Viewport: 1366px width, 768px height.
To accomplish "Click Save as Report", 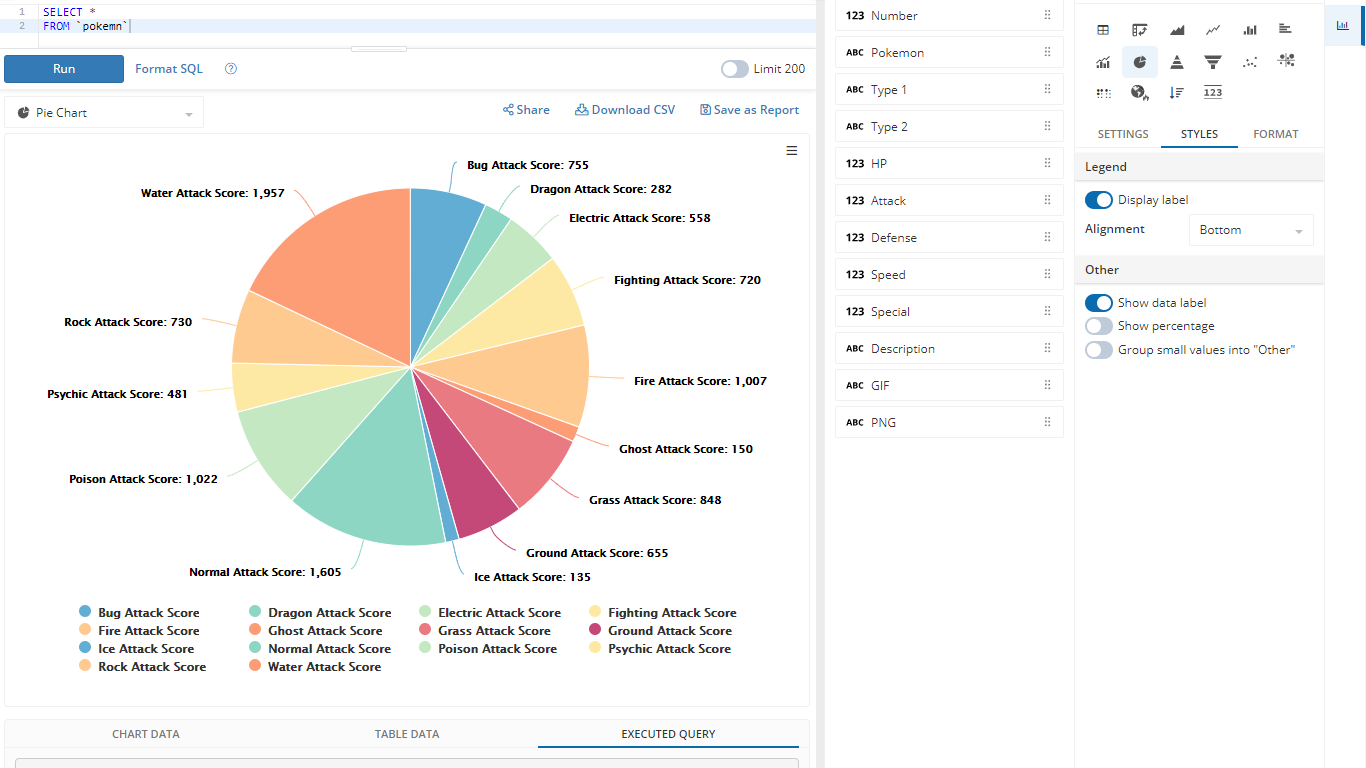I will coord(750,110).
